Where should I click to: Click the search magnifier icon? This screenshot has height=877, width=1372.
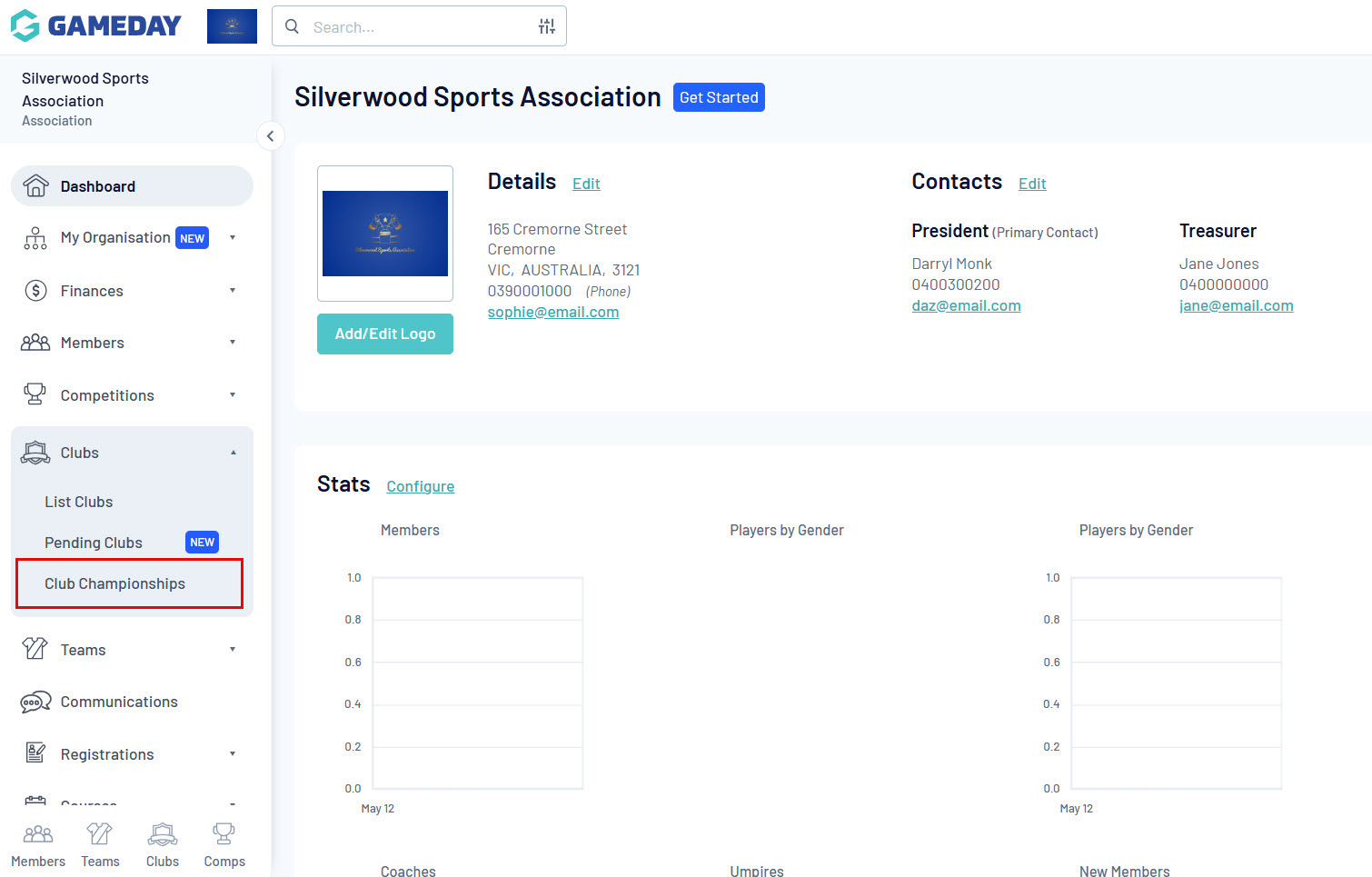pyautogui.click(x=292, y=26)
